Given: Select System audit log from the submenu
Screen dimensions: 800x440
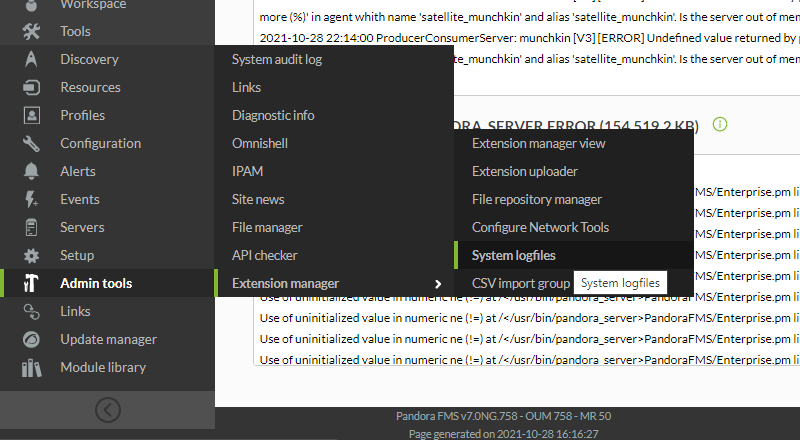Looking at the screenshot, I should pos(277,59).
